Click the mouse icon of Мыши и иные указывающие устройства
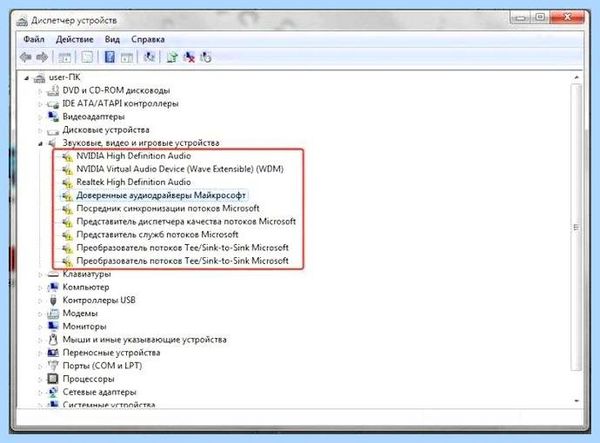This screenshot has height=443, width=600. click(x=53, y=339)
